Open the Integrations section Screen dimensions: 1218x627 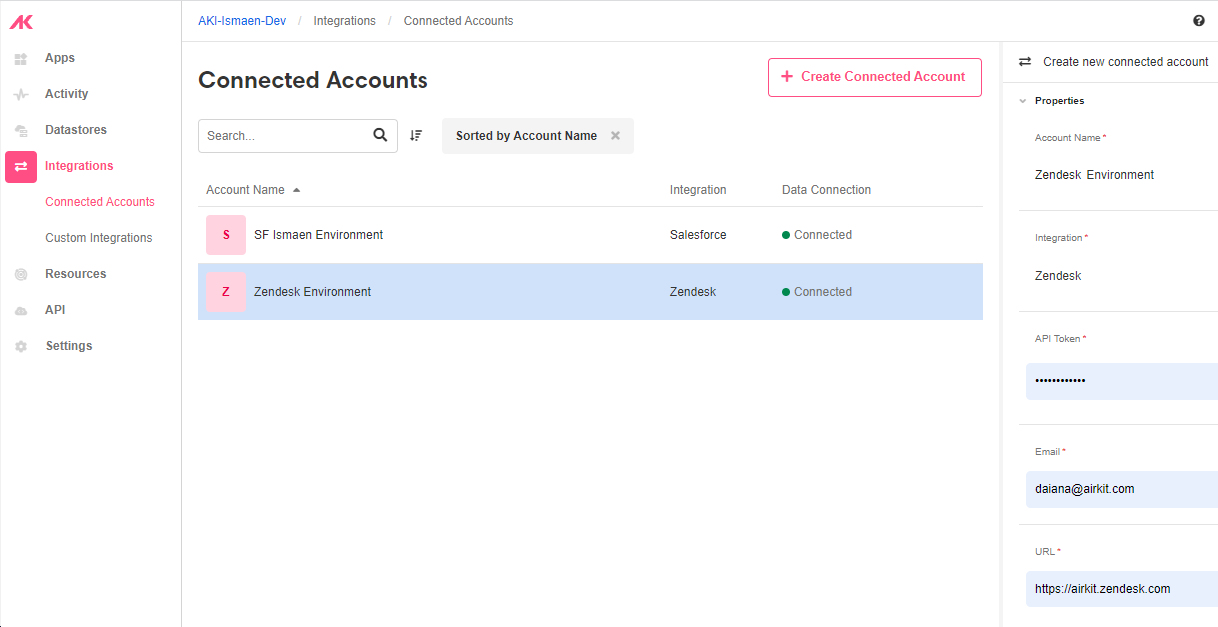tap(79, 166)
